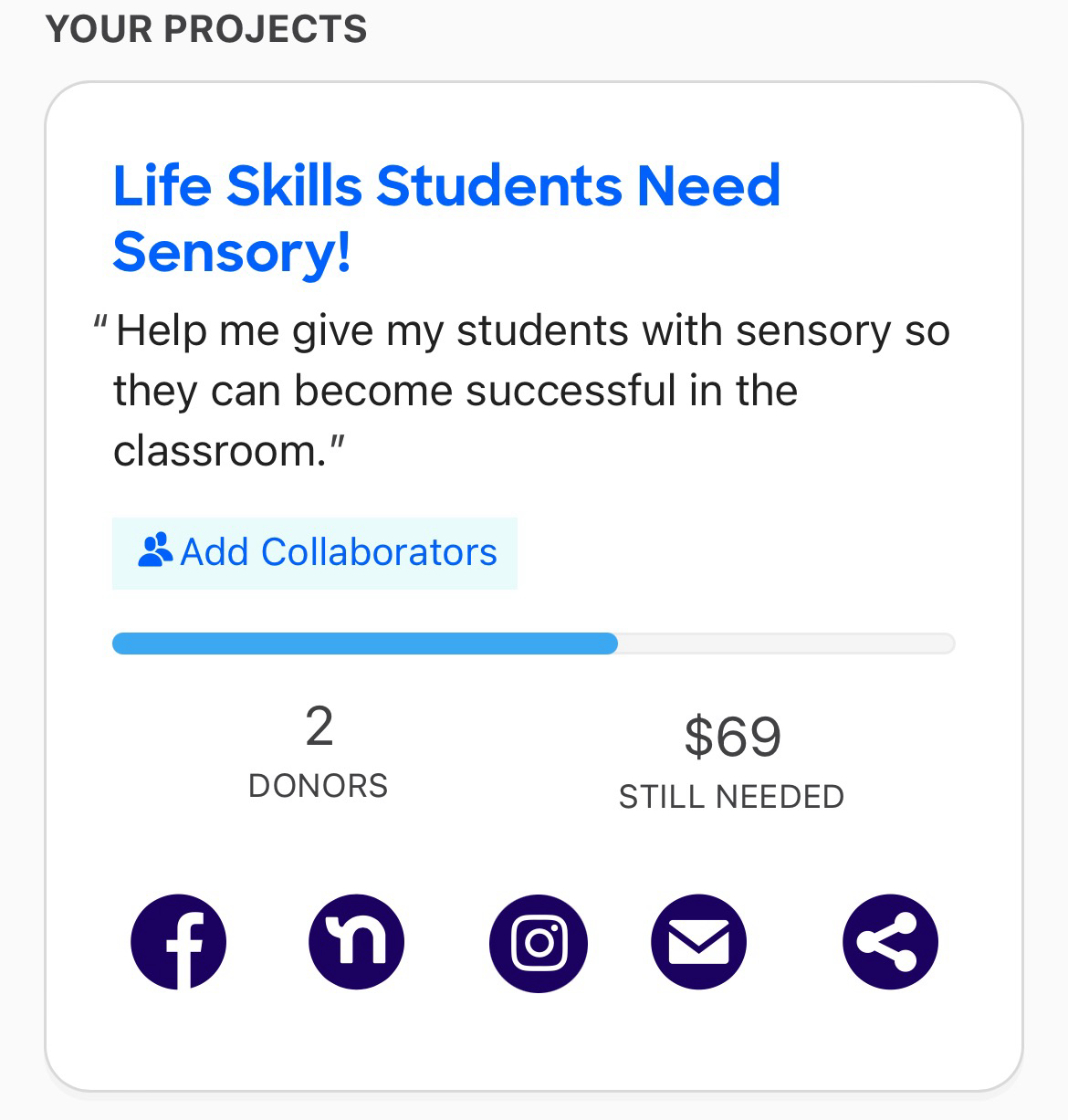The image size is (1068, 1120).
Task: Click the YOUR PROJECTS section heading
Action: point(206,29)
